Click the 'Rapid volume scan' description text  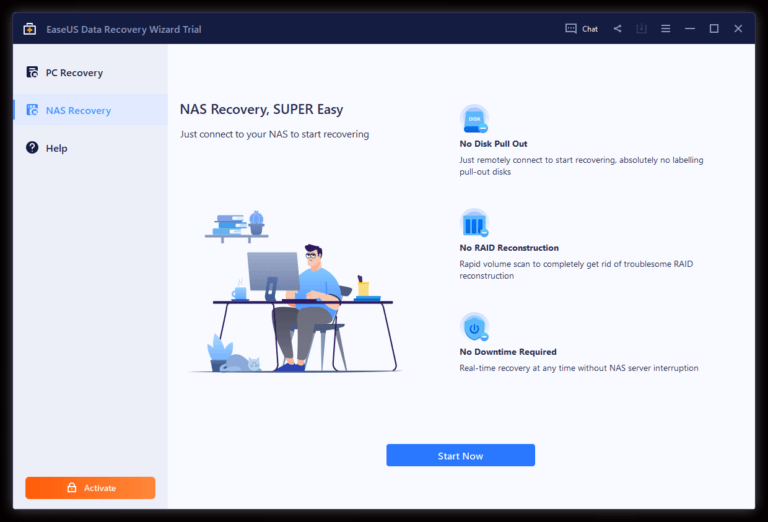click(x=576, y=270)
